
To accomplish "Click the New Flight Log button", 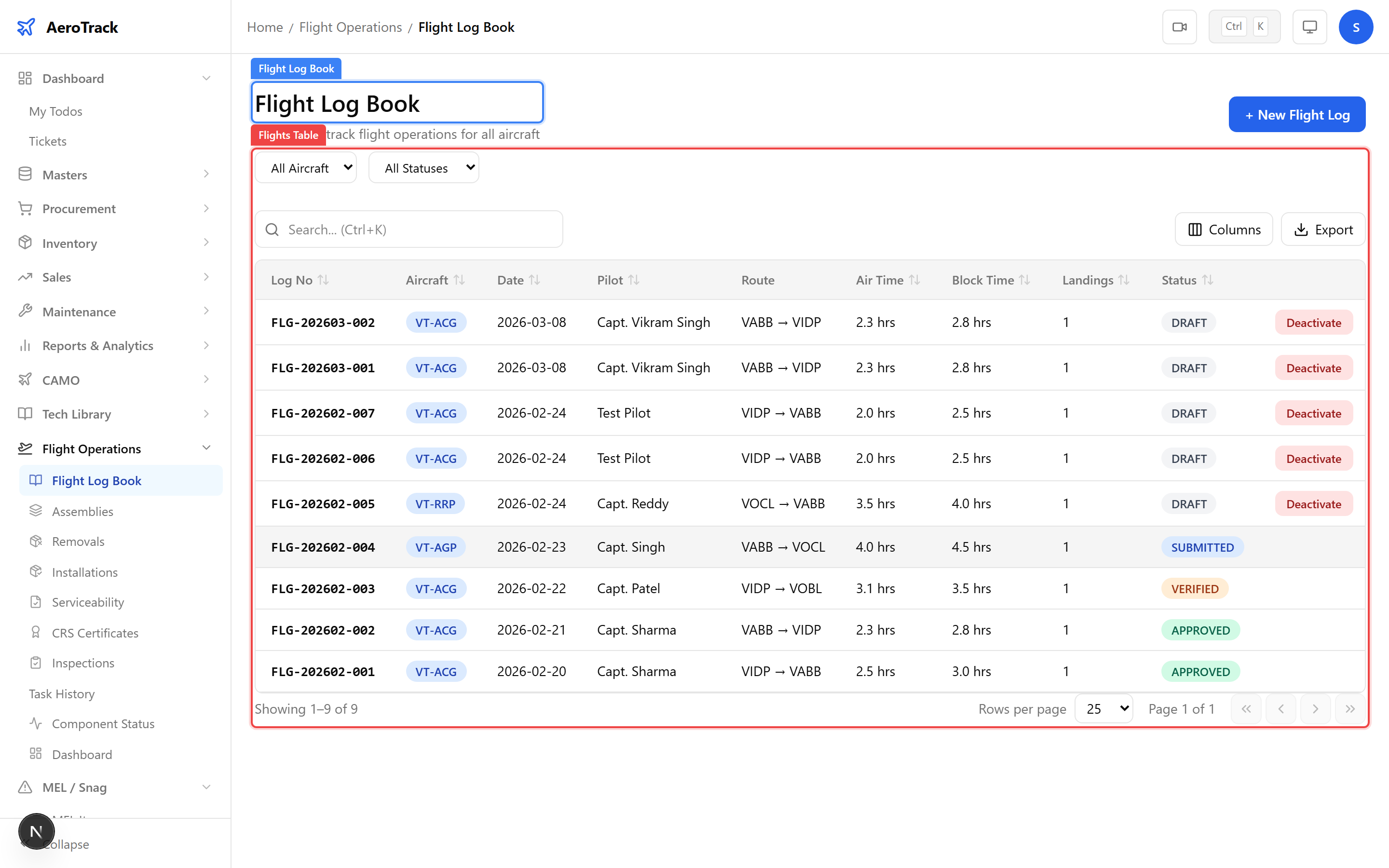I will click(x=1296, y=115).
